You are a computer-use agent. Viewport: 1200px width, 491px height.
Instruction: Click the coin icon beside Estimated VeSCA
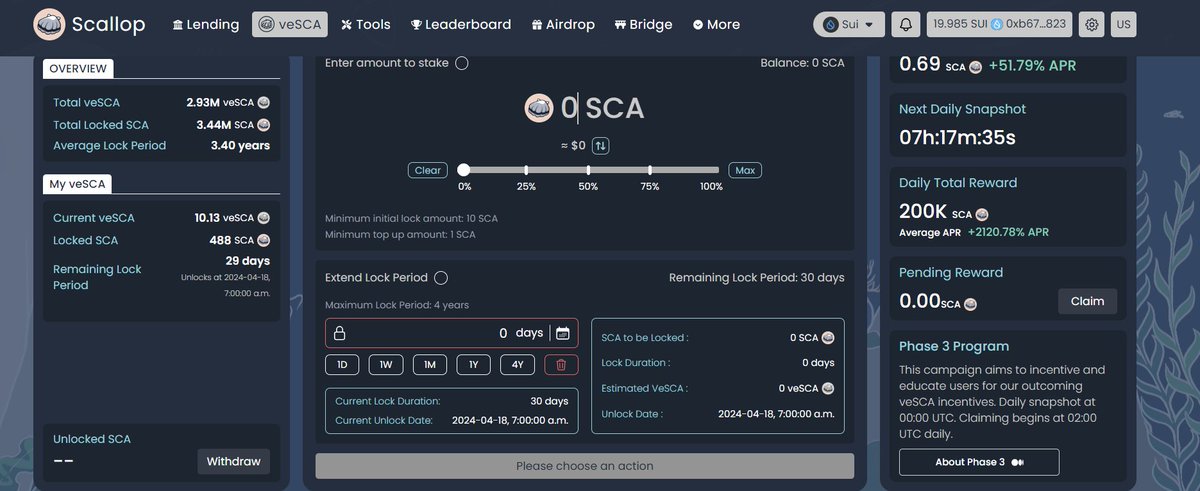(x=828, y=388)
